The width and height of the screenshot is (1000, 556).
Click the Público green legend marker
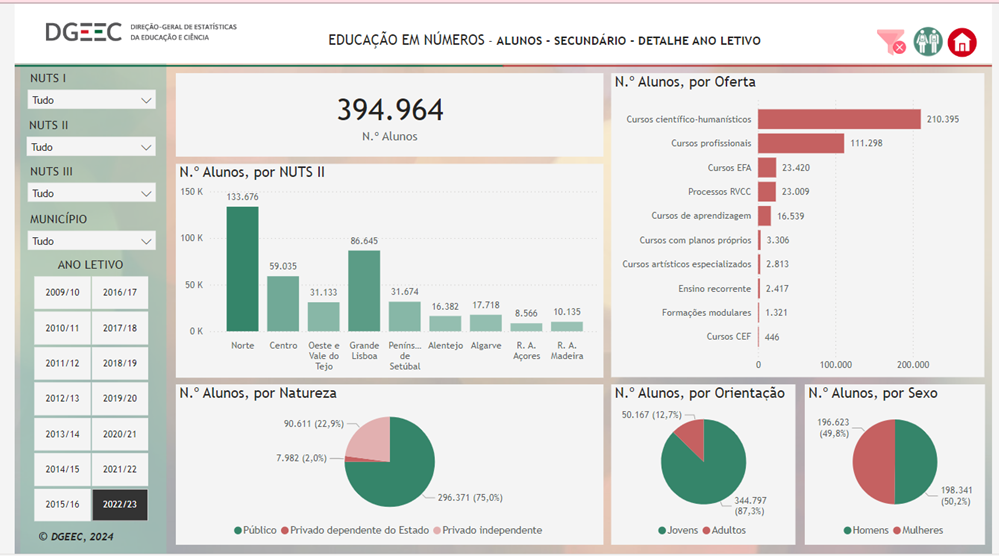coord(238,530)
